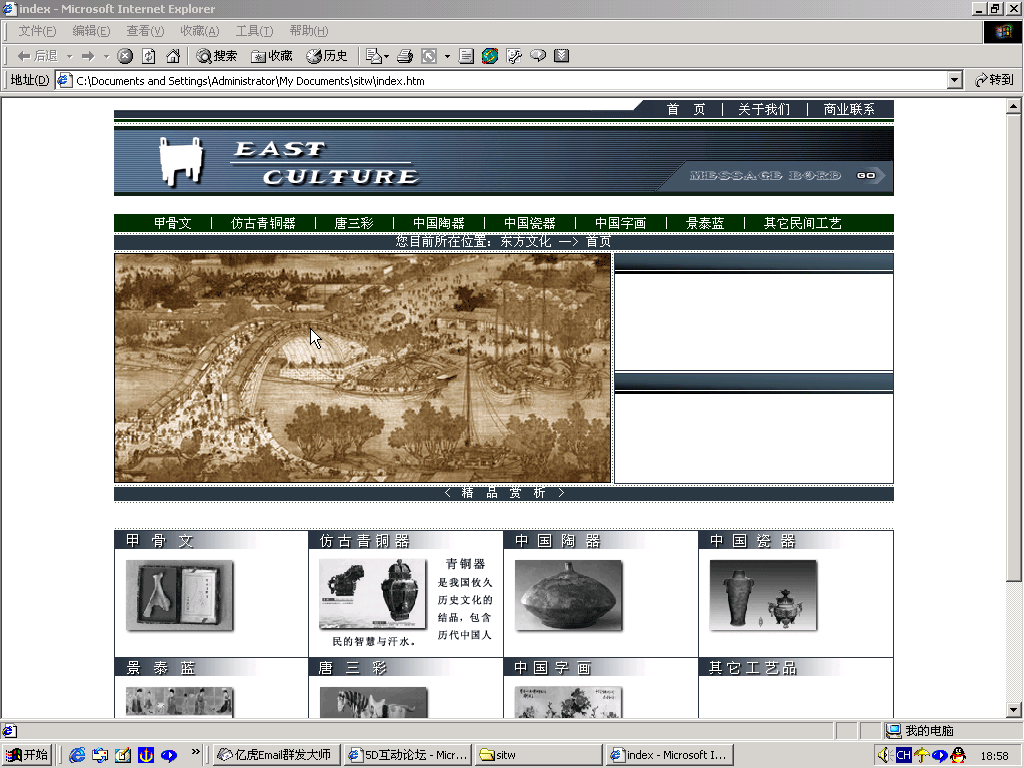Click the vertical scrollbar down arrow
Viewport: 1024px width, 768px height.
tap(1014, 710)
